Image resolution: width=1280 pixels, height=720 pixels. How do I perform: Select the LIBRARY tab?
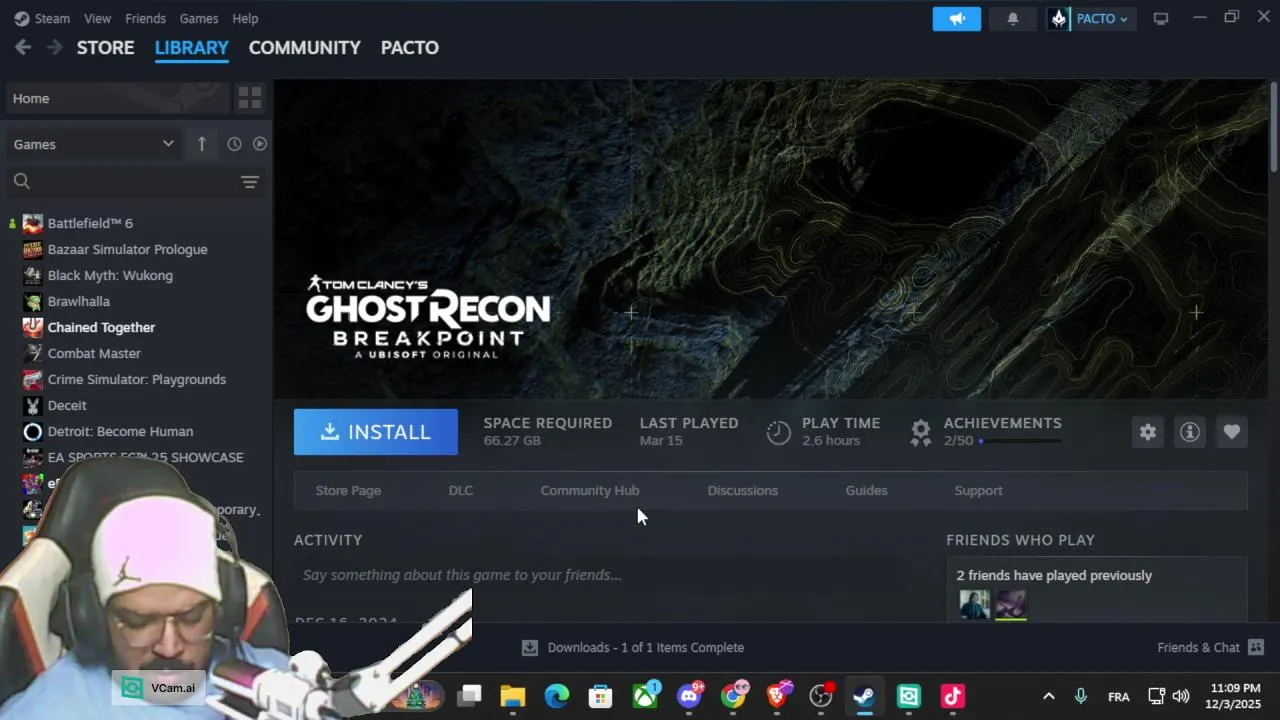pos(192,47)
